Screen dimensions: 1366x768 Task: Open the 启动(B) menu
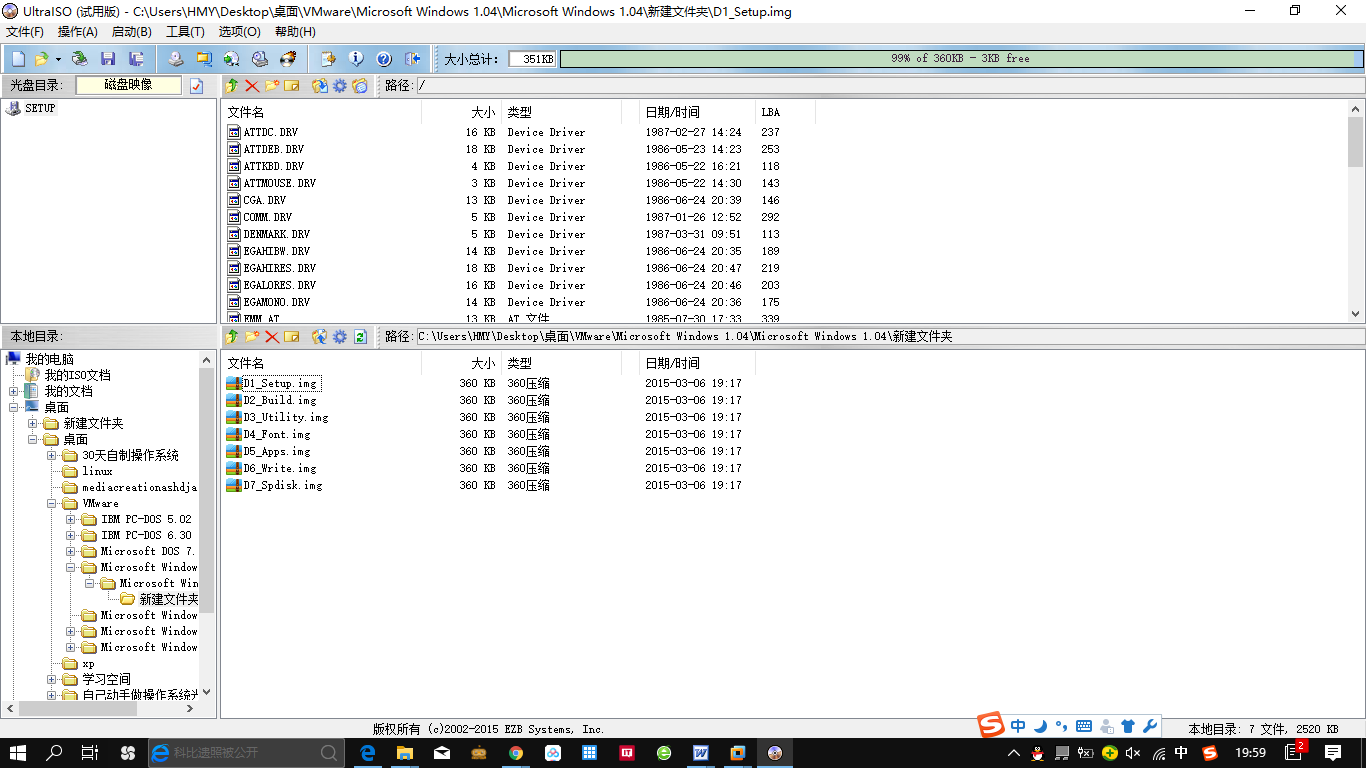(x=132, y=32)
